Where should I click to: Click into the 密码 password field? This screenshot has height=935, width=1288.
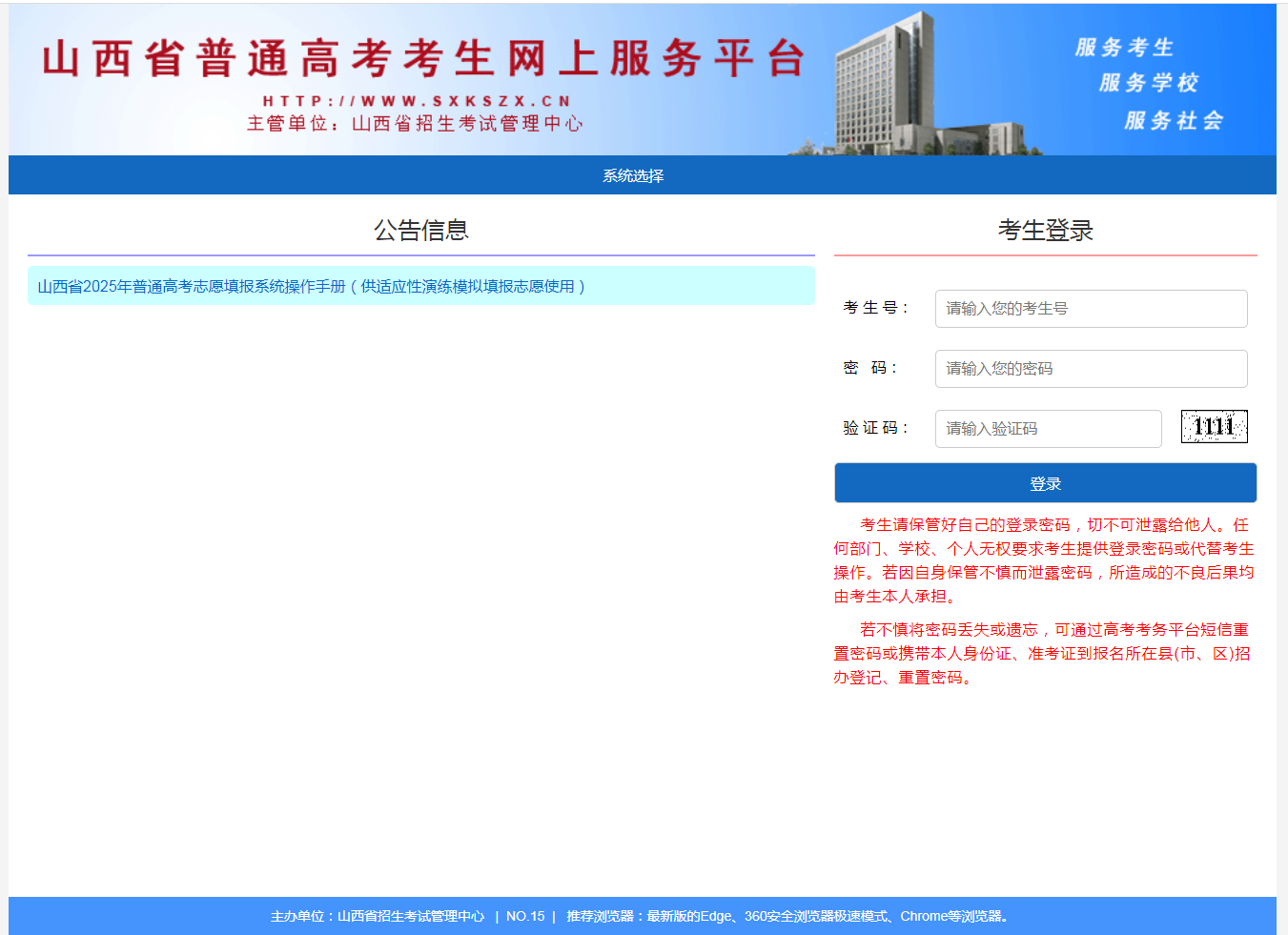(1091, 369)
